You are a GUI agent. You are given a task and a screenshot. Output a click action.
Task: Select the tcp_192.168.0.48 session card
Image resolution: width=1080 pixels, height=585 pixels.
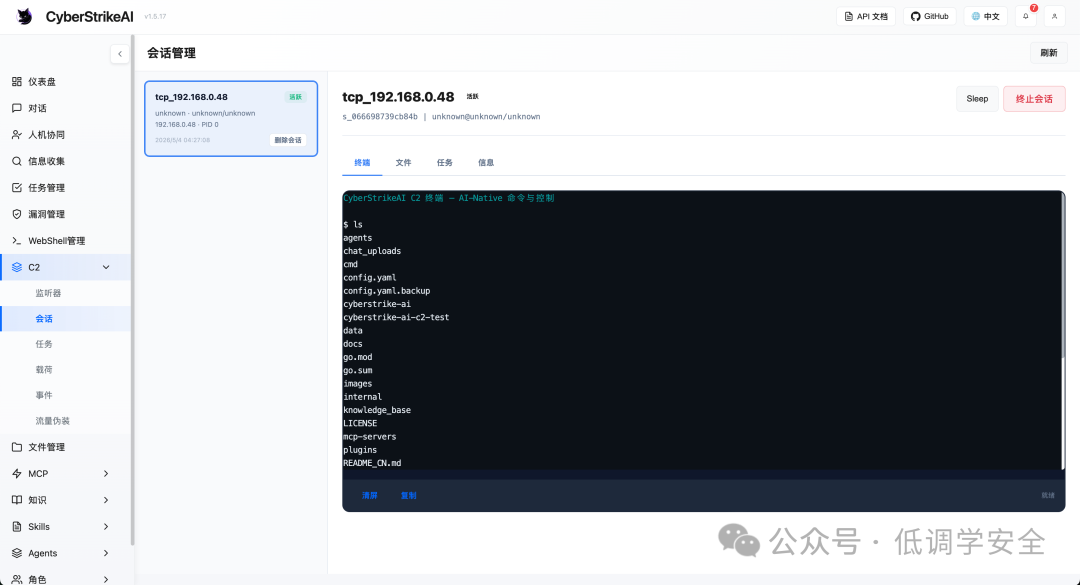[x=231, y=119]
